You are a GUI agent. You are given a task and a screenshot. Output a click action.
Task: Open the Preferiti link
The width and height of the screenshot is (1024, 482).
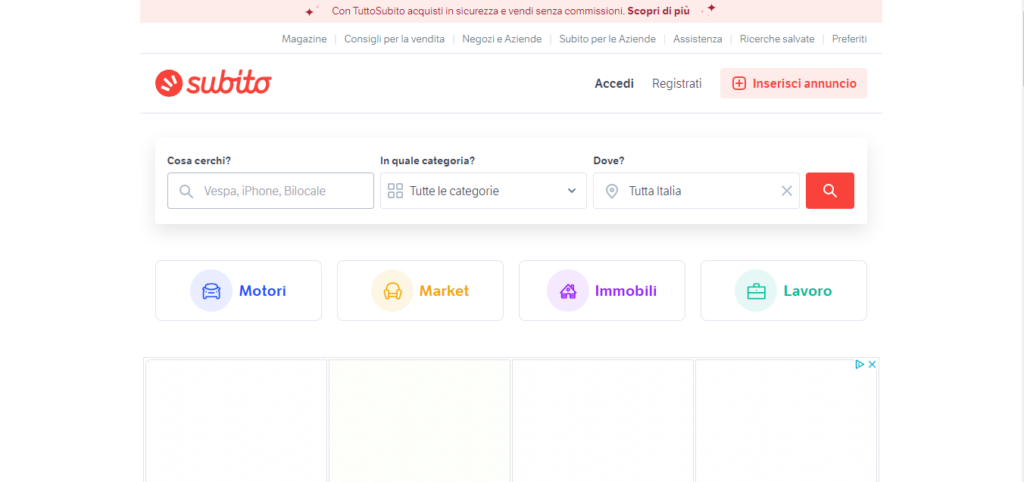click(x=849, y=39)
